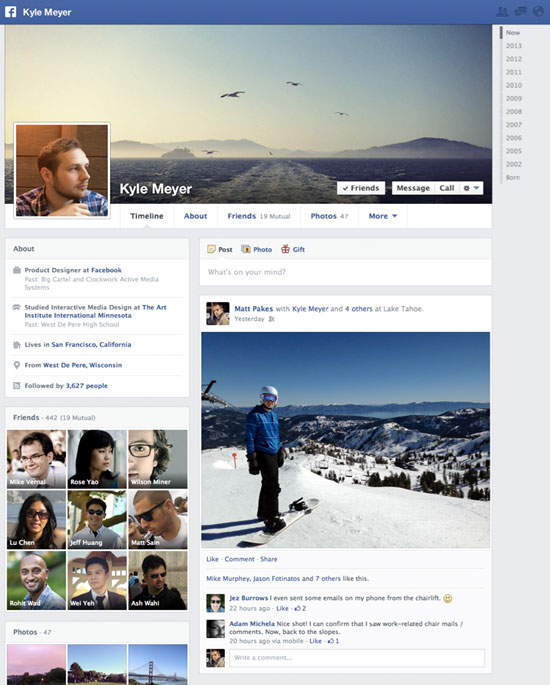Image resolution: width=550 pixels, height=685 pixels.
Task: Toggle the Friends checkmark button
Action: [361, 188]
